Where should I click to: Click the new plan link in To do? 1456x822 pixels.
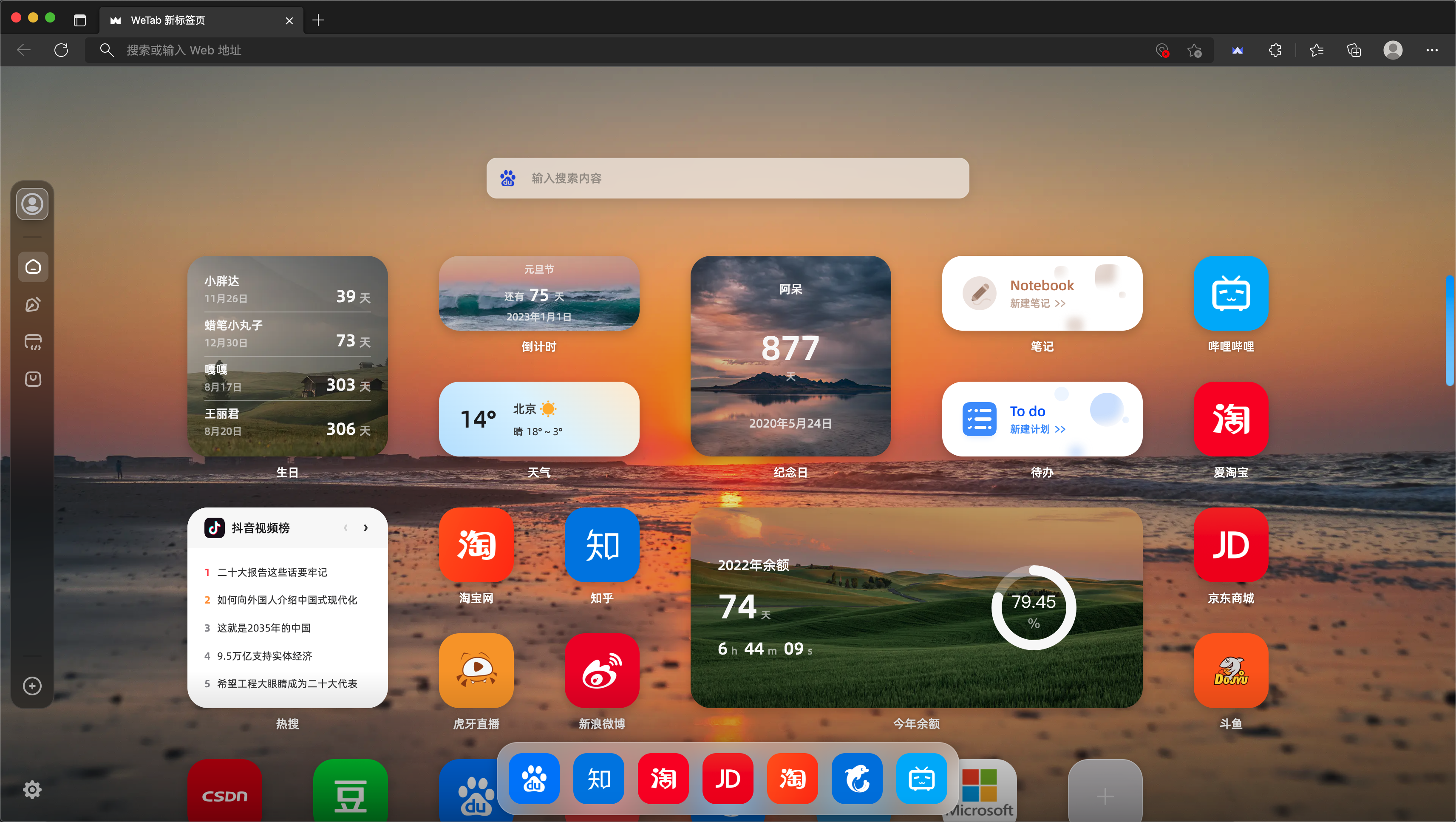pyautogui.click(x=1037, y=429)
